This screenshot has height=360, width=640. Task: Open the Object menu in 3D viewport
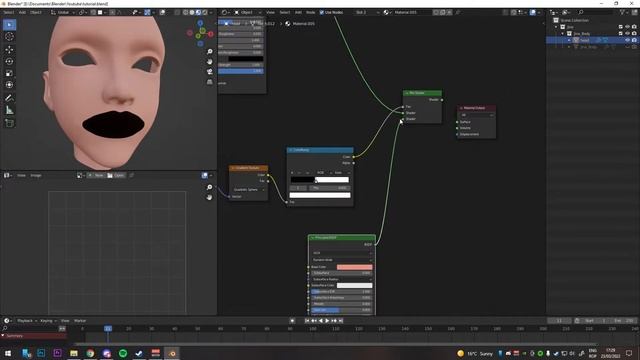click(x=36, y=13)
